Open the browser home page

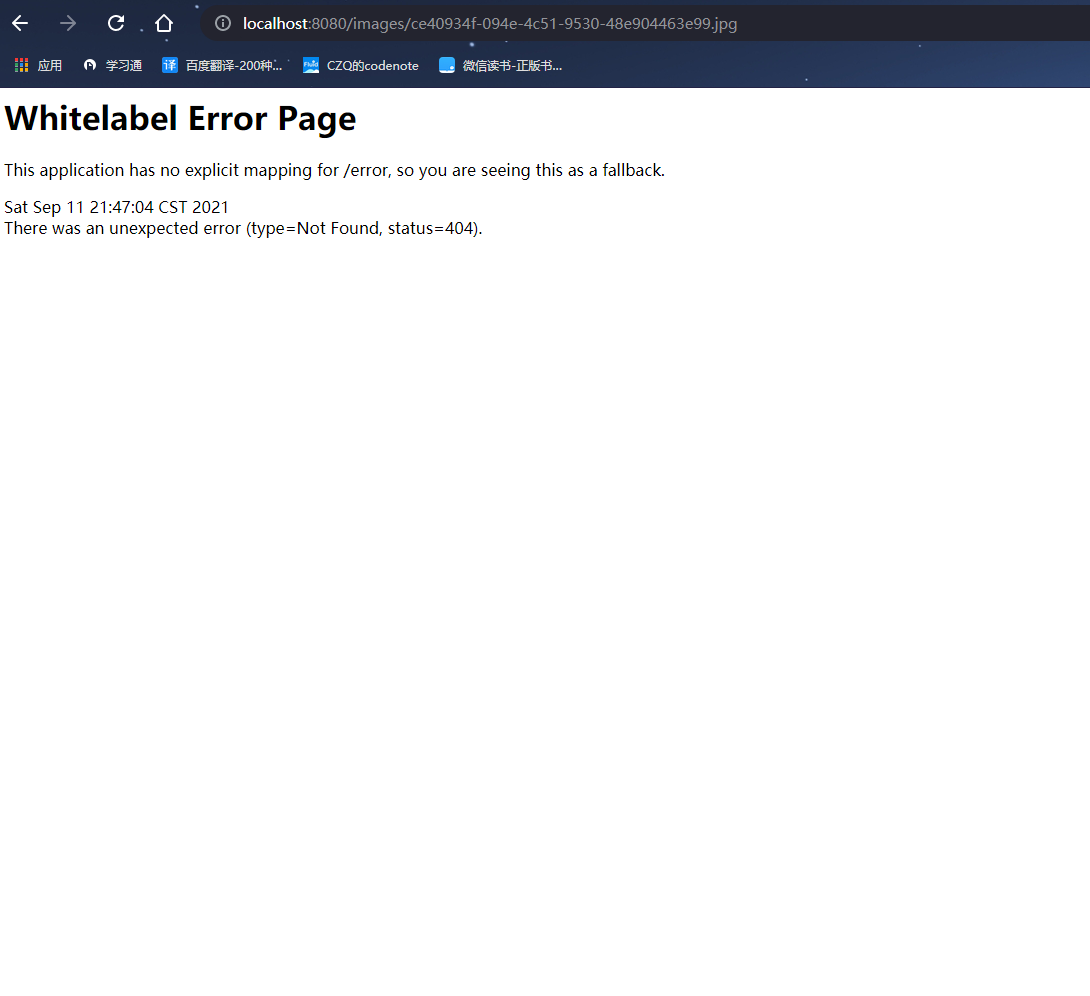[164, 23]
